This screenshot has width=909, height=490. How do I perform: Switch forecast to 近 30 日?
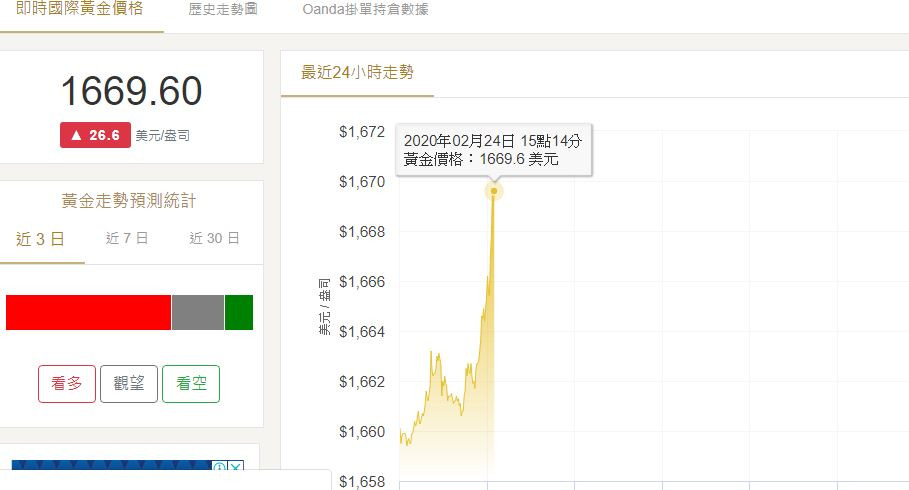[214, 238]
